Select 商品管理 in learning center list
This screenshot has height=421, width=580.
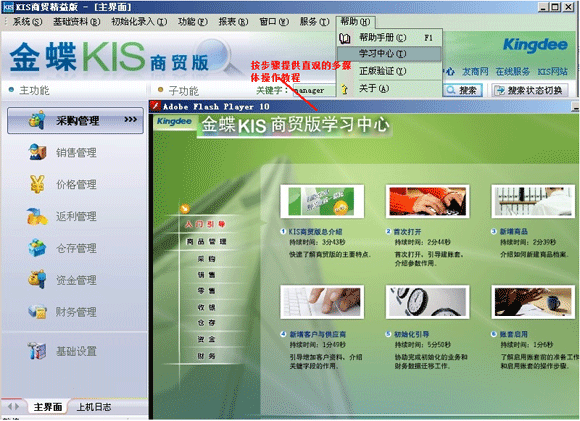(206, 242)
